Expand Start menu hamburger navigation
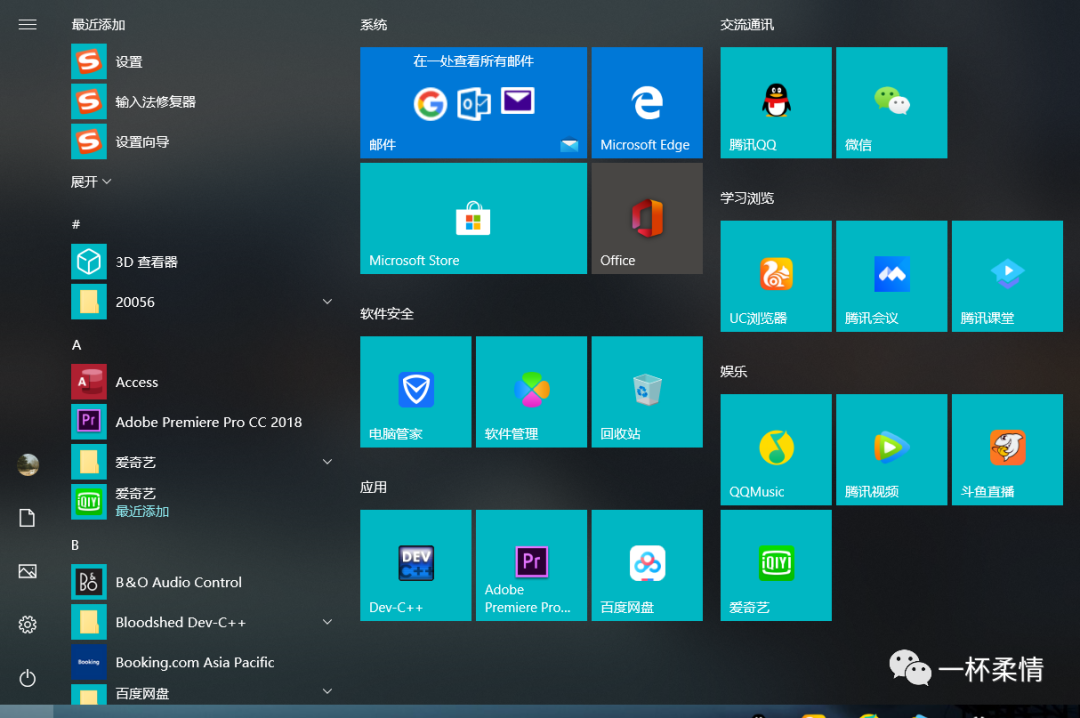The height and width of the screenshot is (718, 1080). click(x=28, y=25)
